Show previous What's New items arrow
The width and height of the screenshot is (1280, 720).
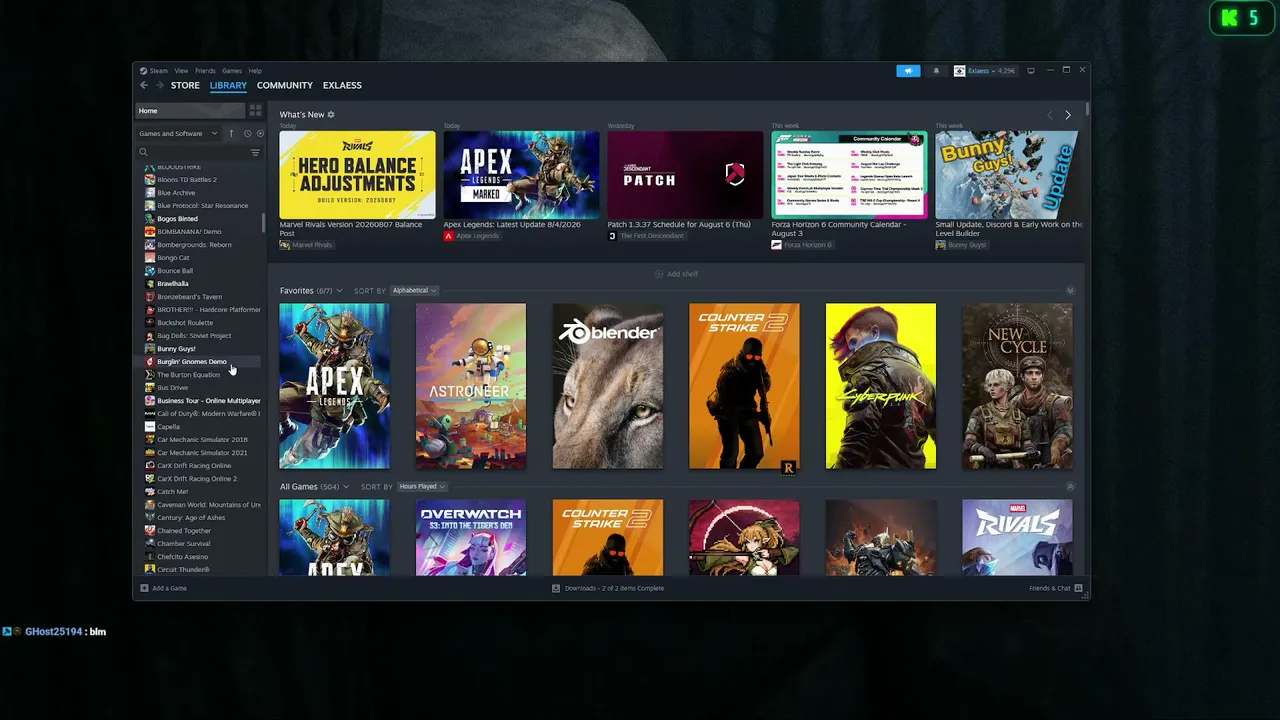[1049, 115]
